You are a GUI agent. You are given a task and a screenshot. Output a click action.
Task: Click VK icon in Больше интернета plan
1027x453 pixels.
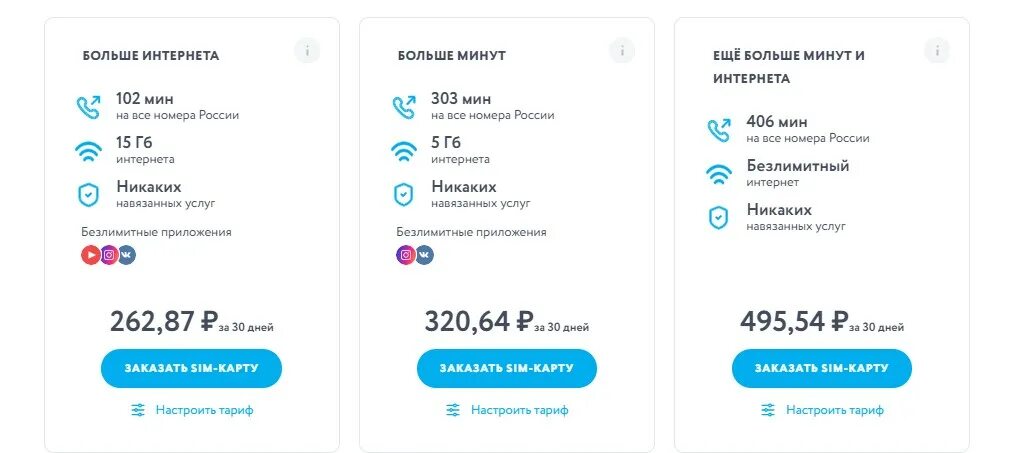[x=126, y=255]
